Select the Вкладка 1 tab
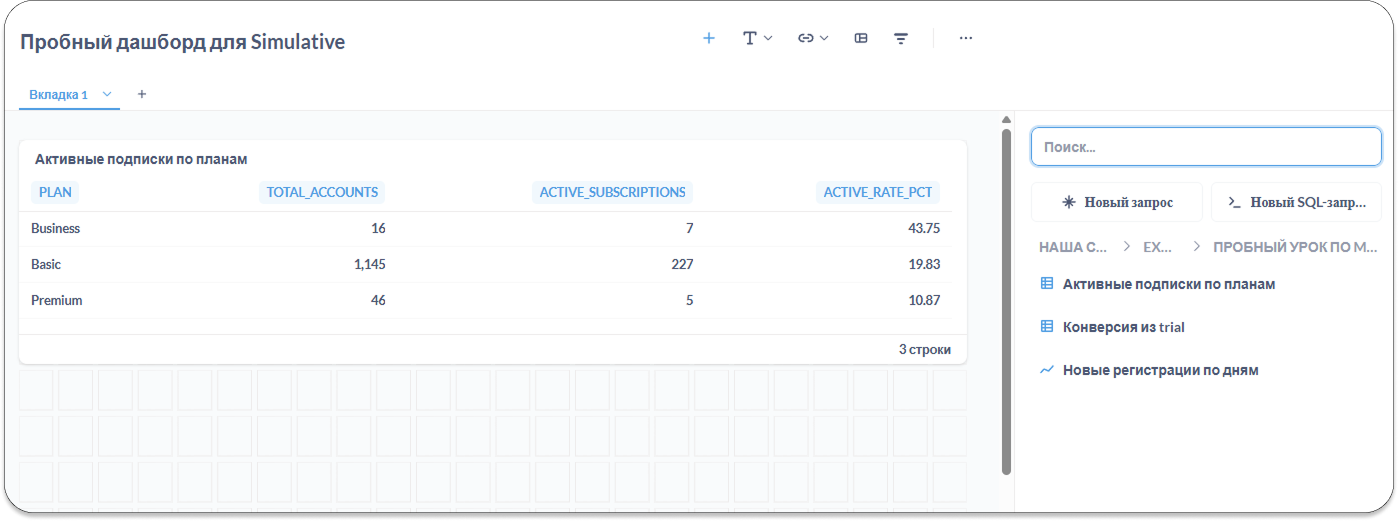This screenshot has width=1398, height=521. (x=59, y=94)
